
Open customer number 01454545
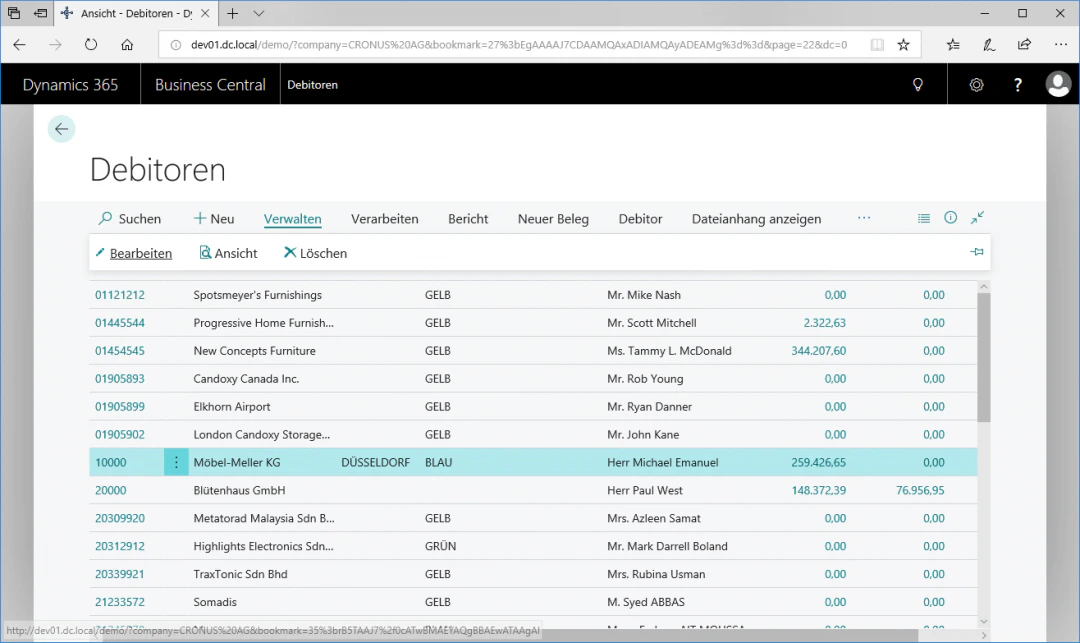coord(120,350)
